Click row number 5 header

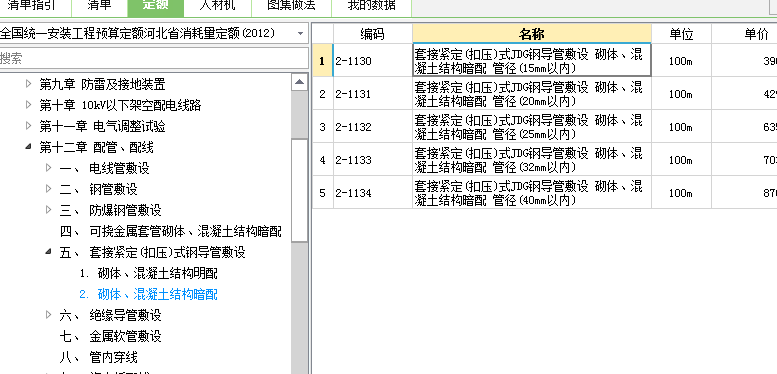[x=323, y=192]
